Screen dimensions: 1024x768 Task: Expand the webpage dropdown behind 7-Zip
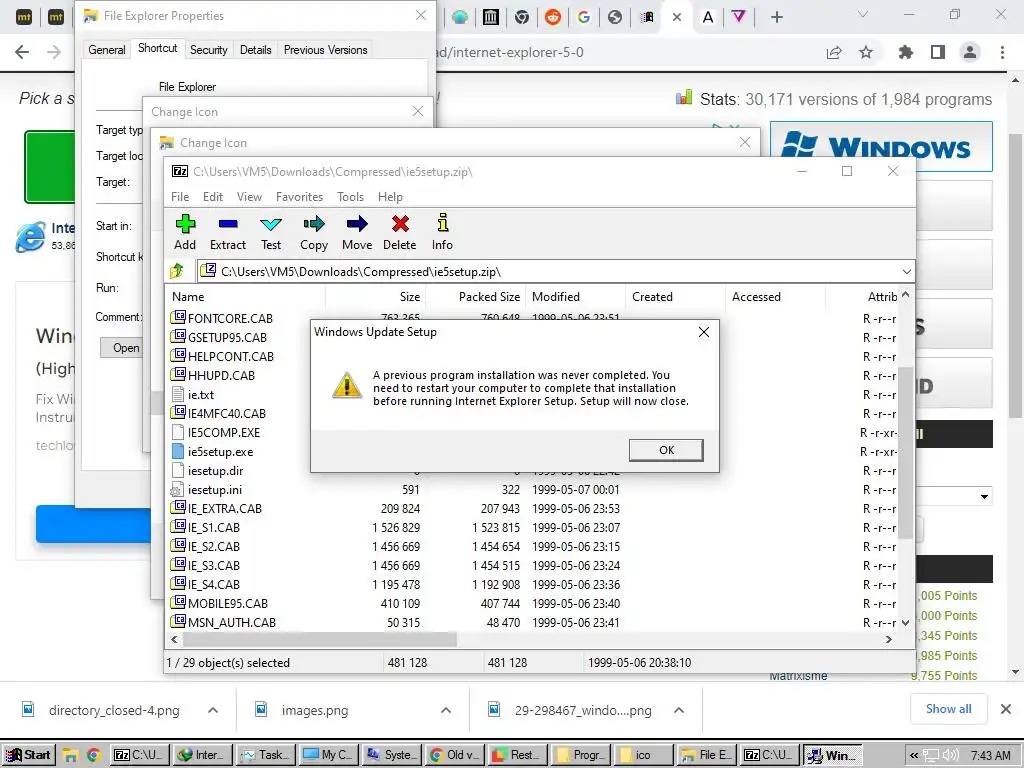tap(984, 497)
